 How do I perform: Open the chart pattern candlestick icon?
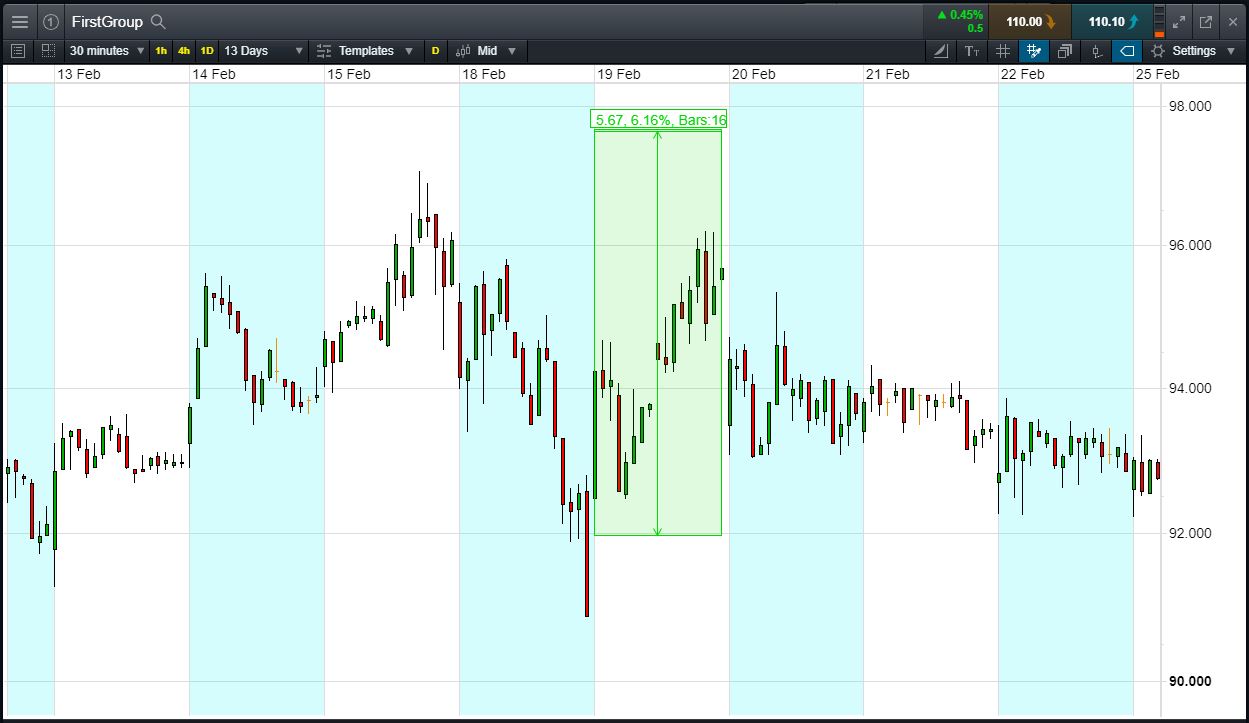(1097, 51)
